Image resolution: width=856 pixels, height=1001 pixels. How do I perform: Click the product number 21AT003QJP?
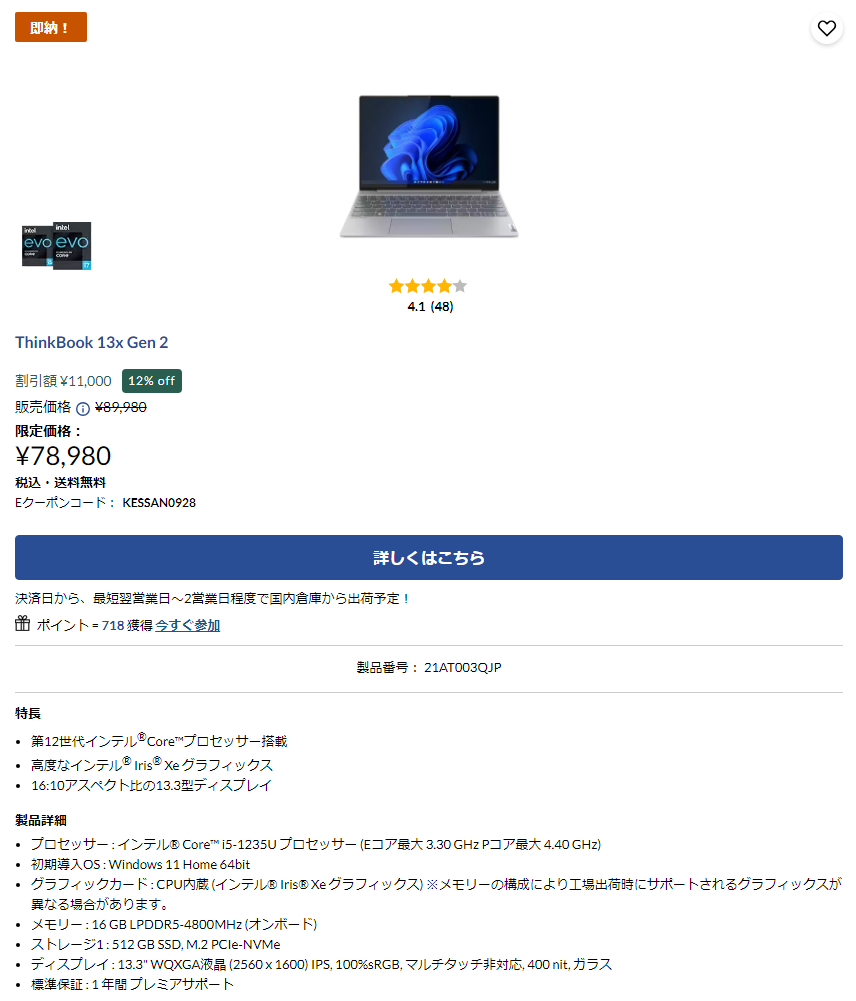463,667
